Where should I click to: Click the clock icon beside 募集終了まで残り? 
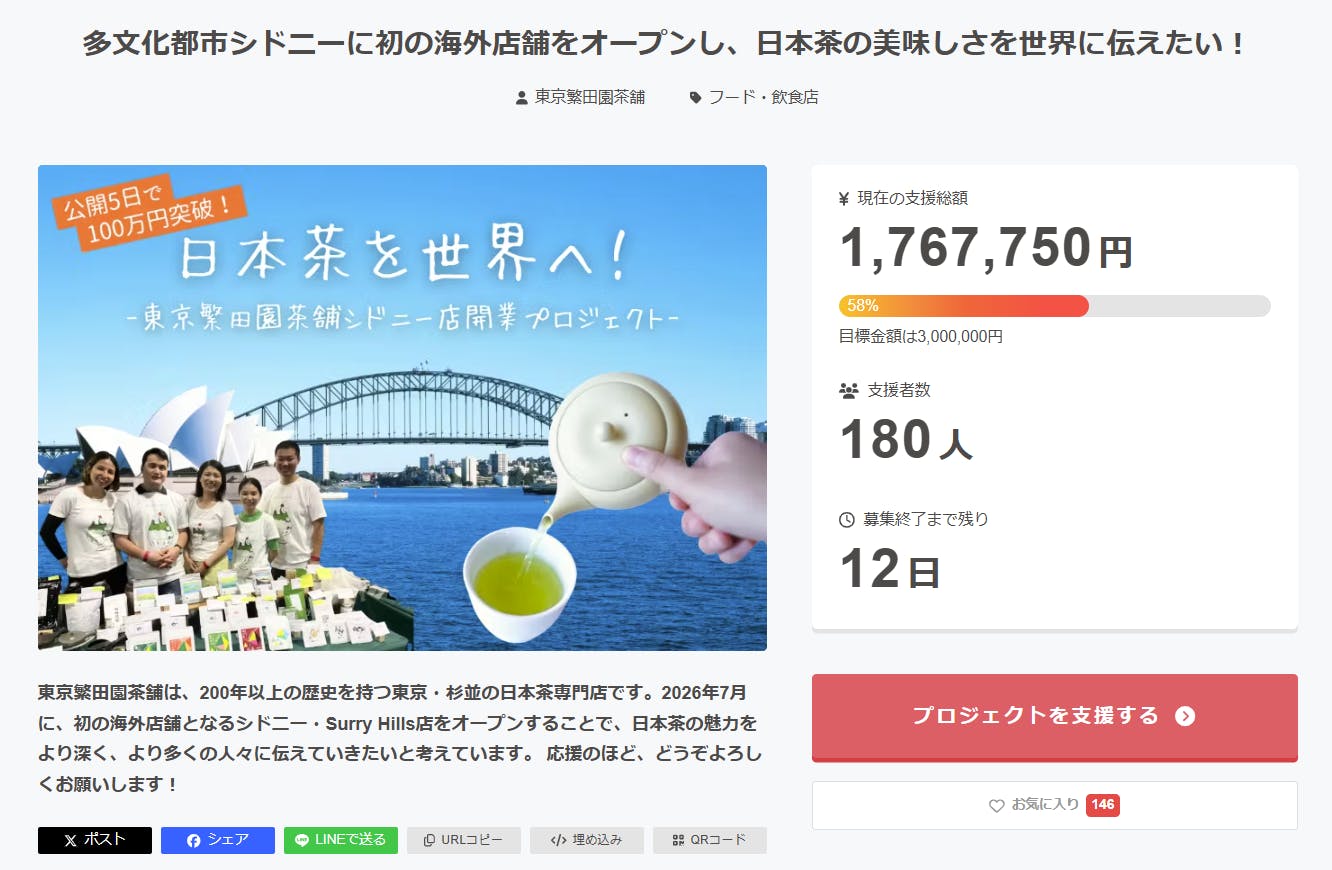pyautogui.click(x=846, y=520)
